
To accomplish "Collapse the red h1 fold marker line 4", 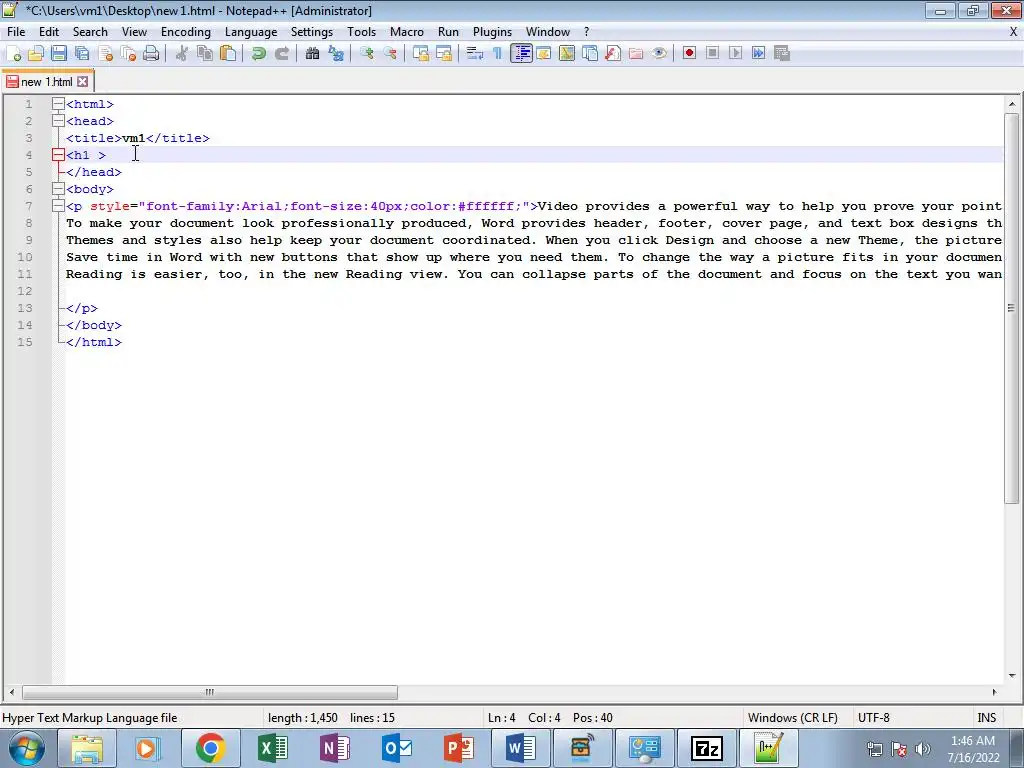I will click(58, 155).
